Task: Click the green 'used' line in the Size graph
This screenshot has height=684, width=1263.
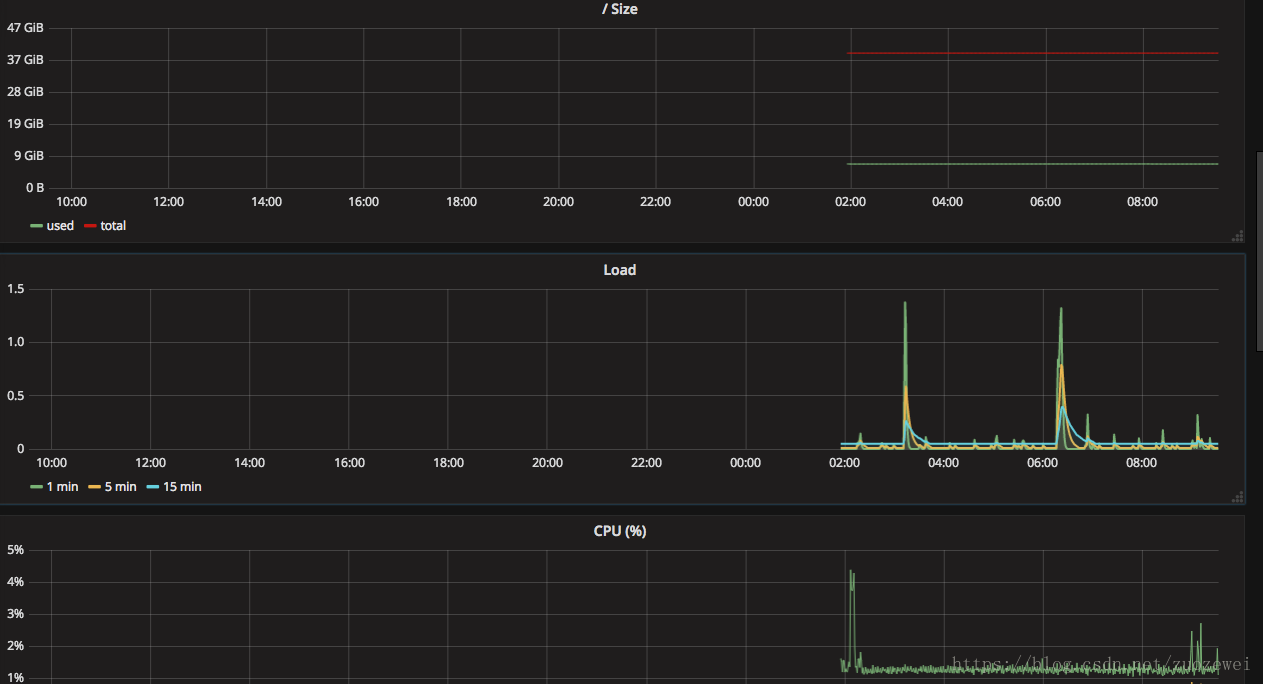Action: coord(1033,164)
